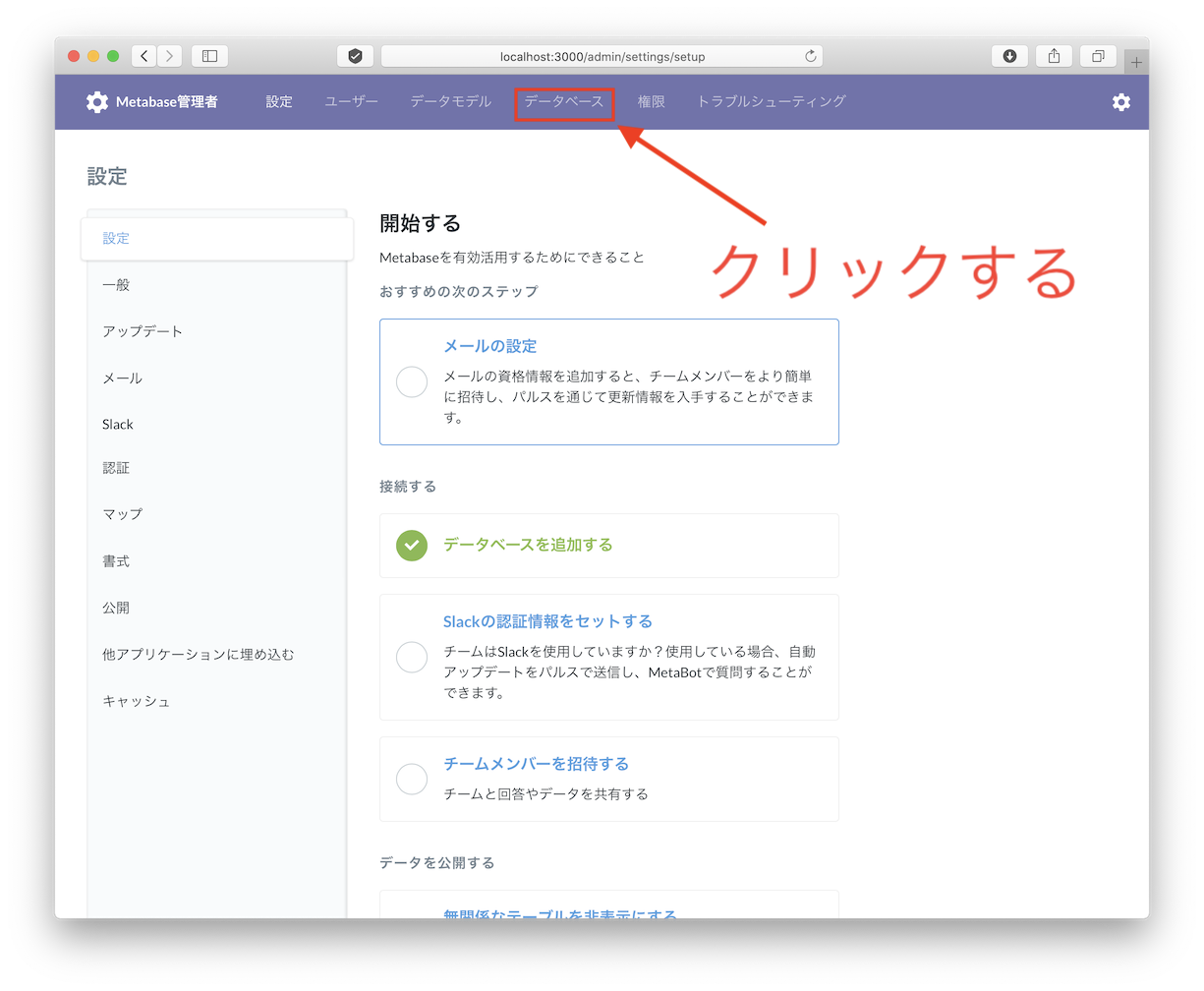1204x991 pixels.
Task: Click the green checkmark next to データベースを追加する
Action: (x=412, y=545)
